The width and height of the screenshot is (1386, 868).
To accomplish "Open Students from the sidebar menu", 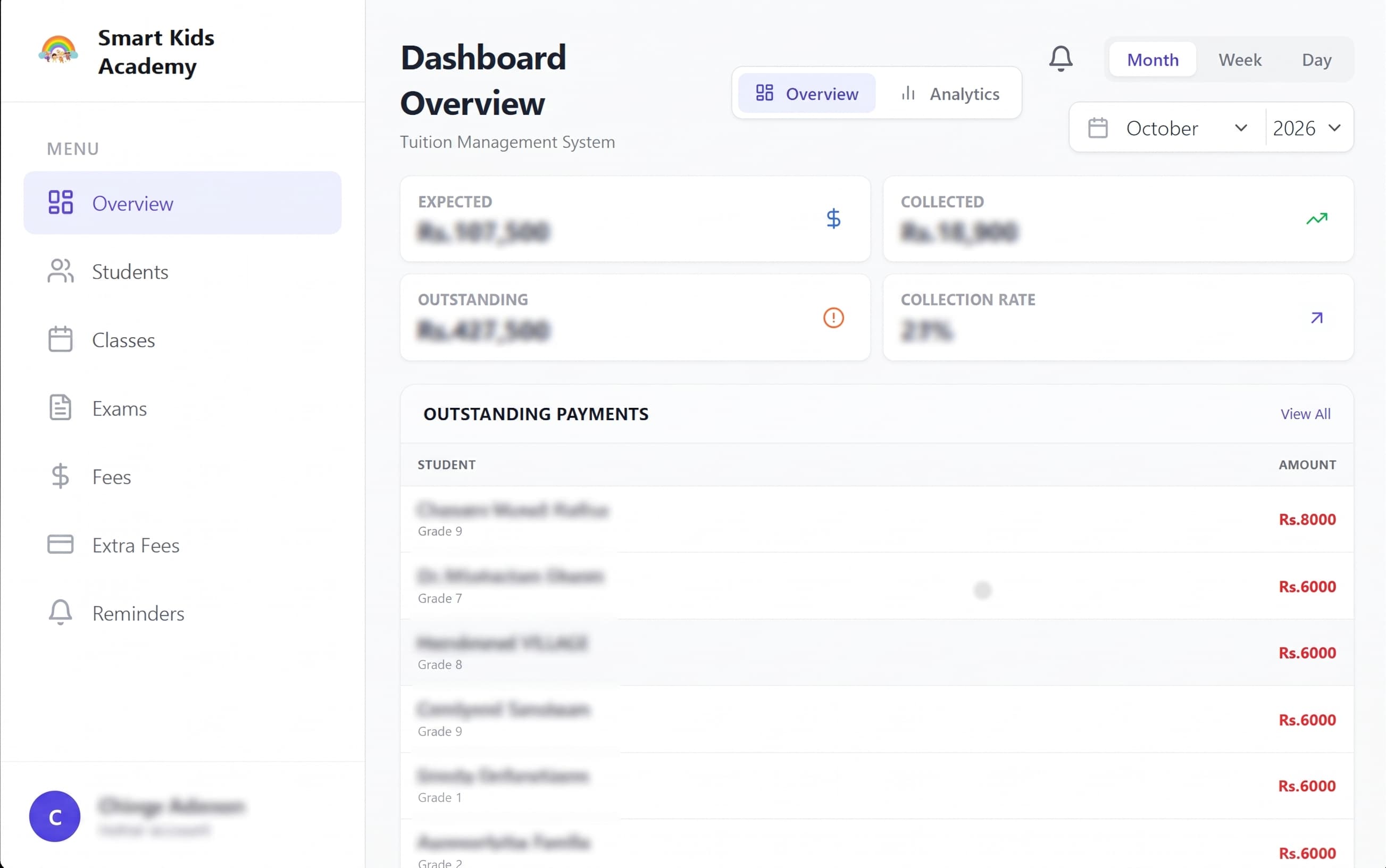I will [182, 271].
